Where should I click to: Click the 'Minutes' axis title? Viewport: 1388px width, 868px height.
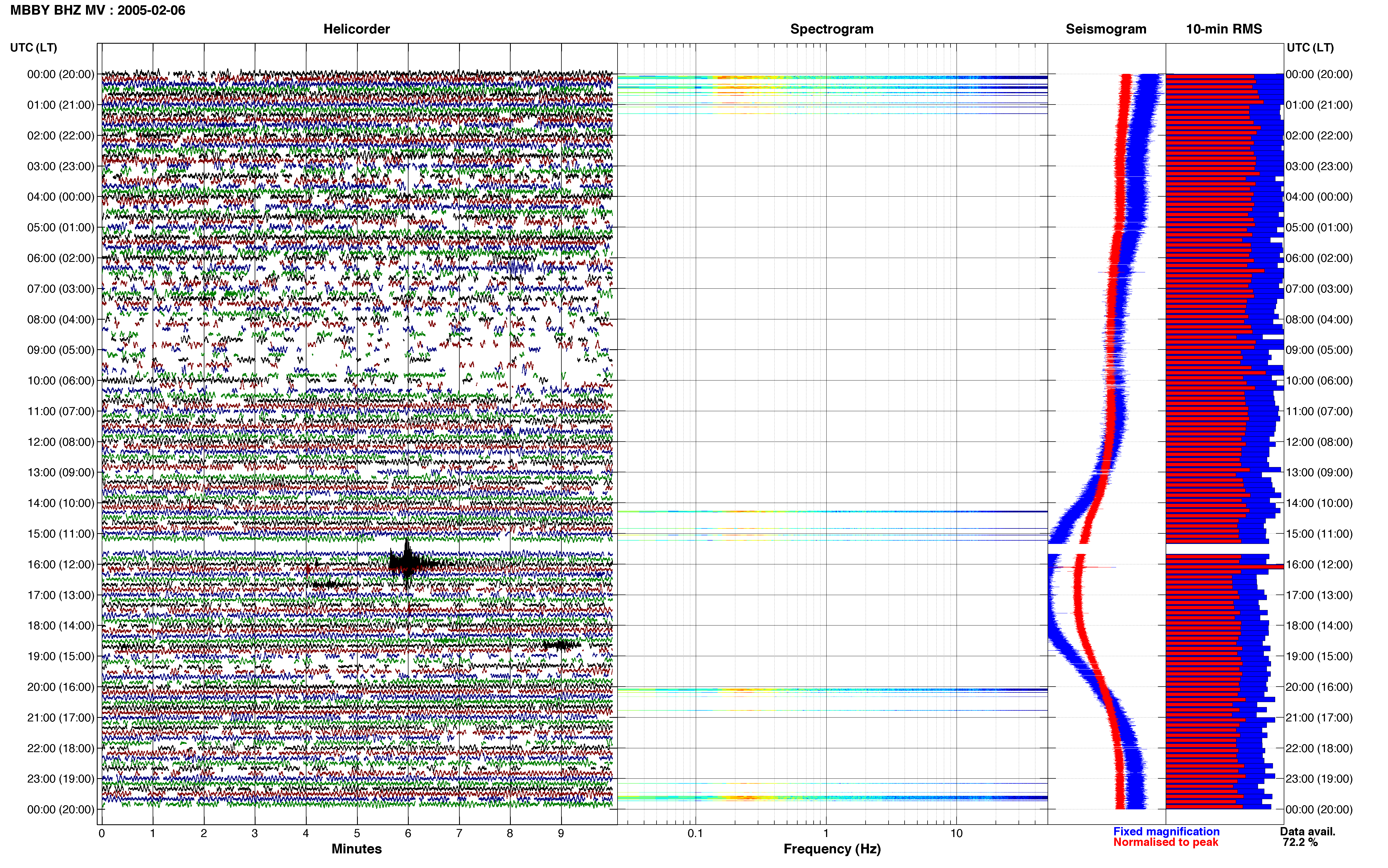pyautogui.click(x=356, y=848)
